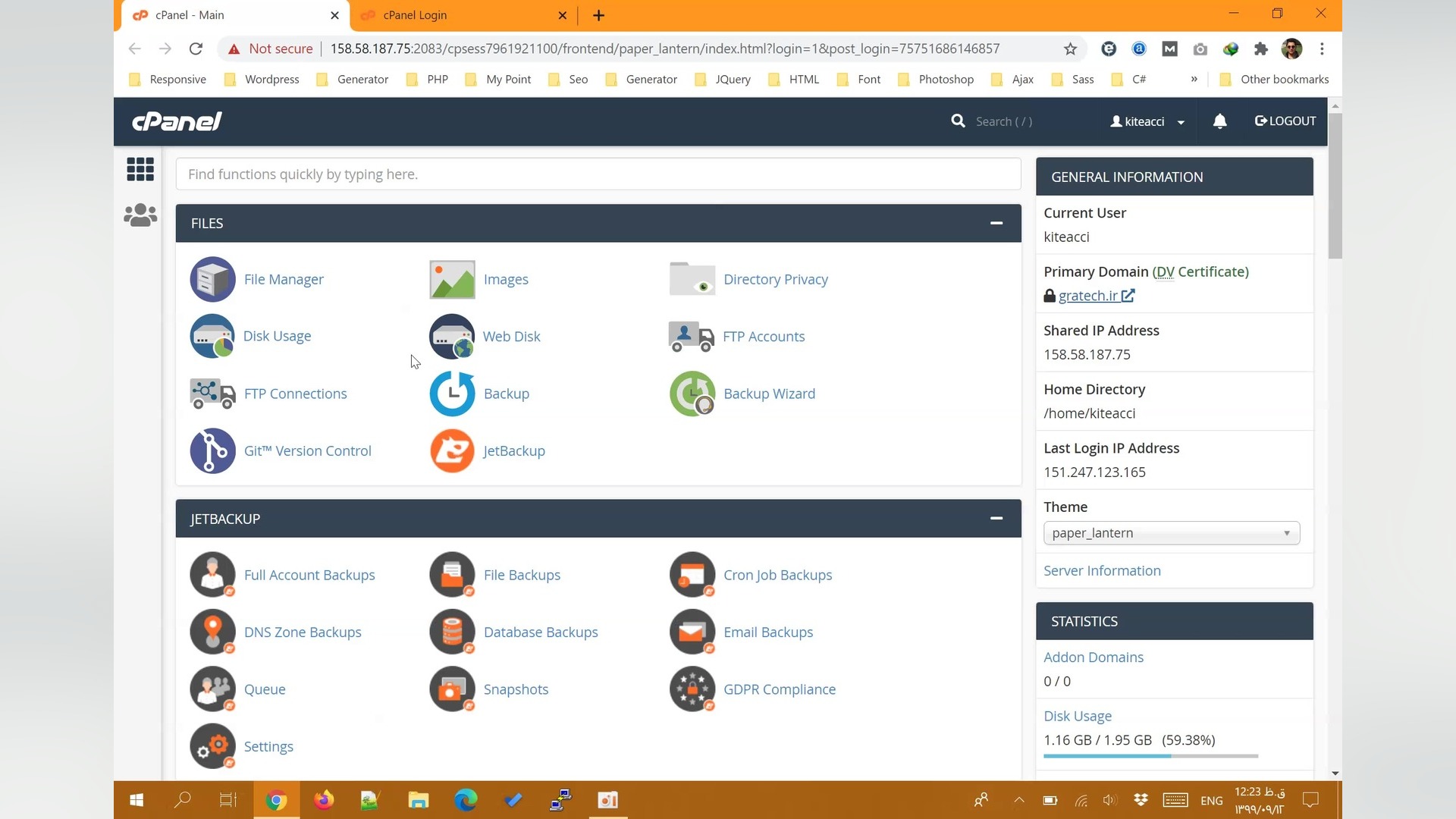Open the GDPR Compliance icon
Viewport: 1456px width, 819px height.
pos(692,689)
